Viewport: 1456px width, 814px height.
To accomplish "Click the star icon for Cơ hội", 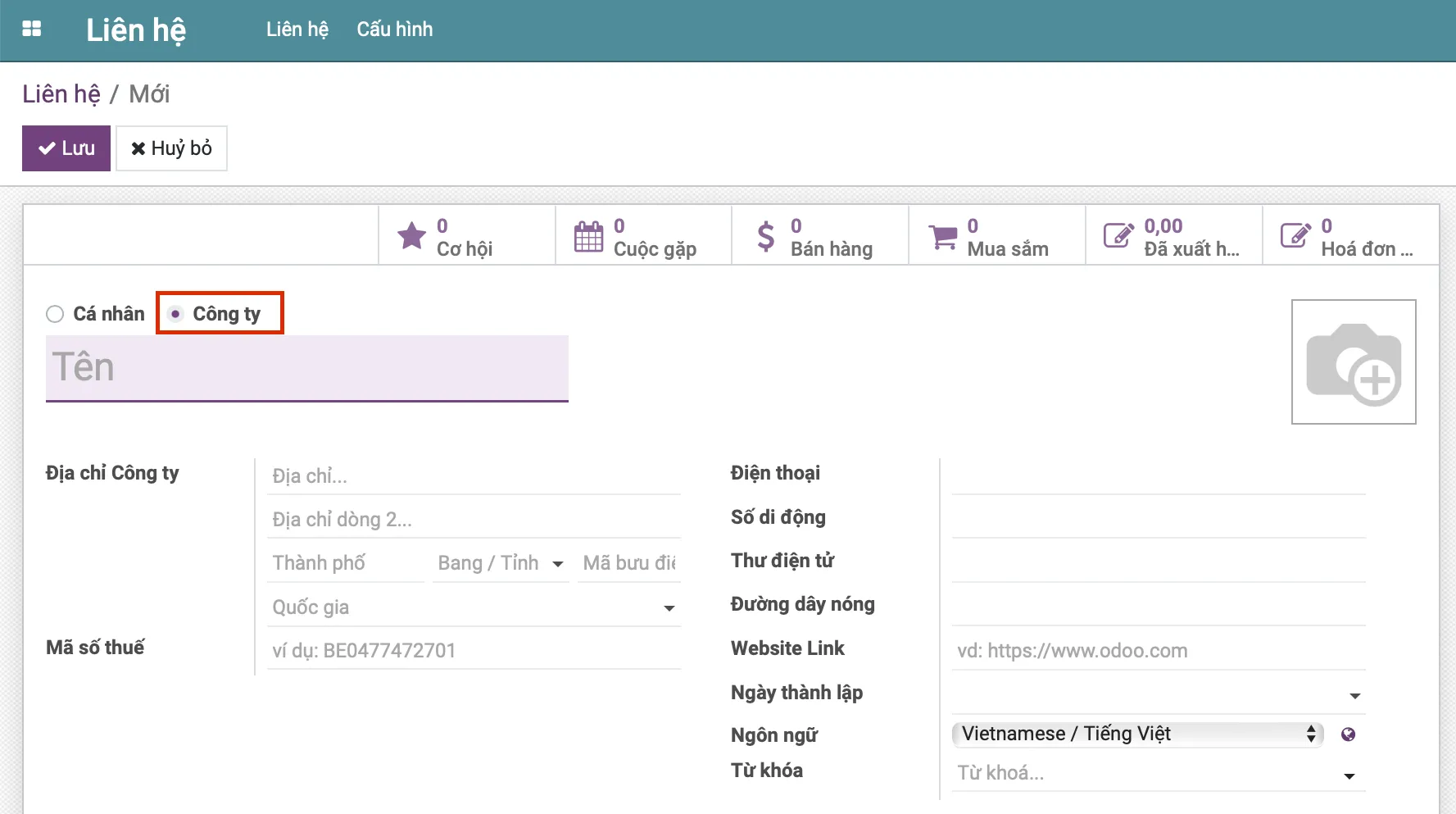I will tap(411, 236).
